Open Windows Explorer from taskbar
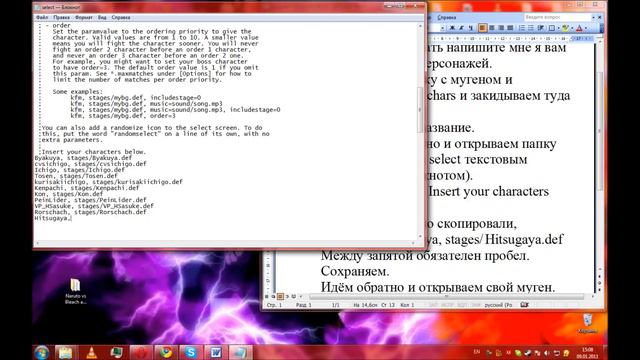This screenshot has width=640, height=360. (x=66, y=353)
